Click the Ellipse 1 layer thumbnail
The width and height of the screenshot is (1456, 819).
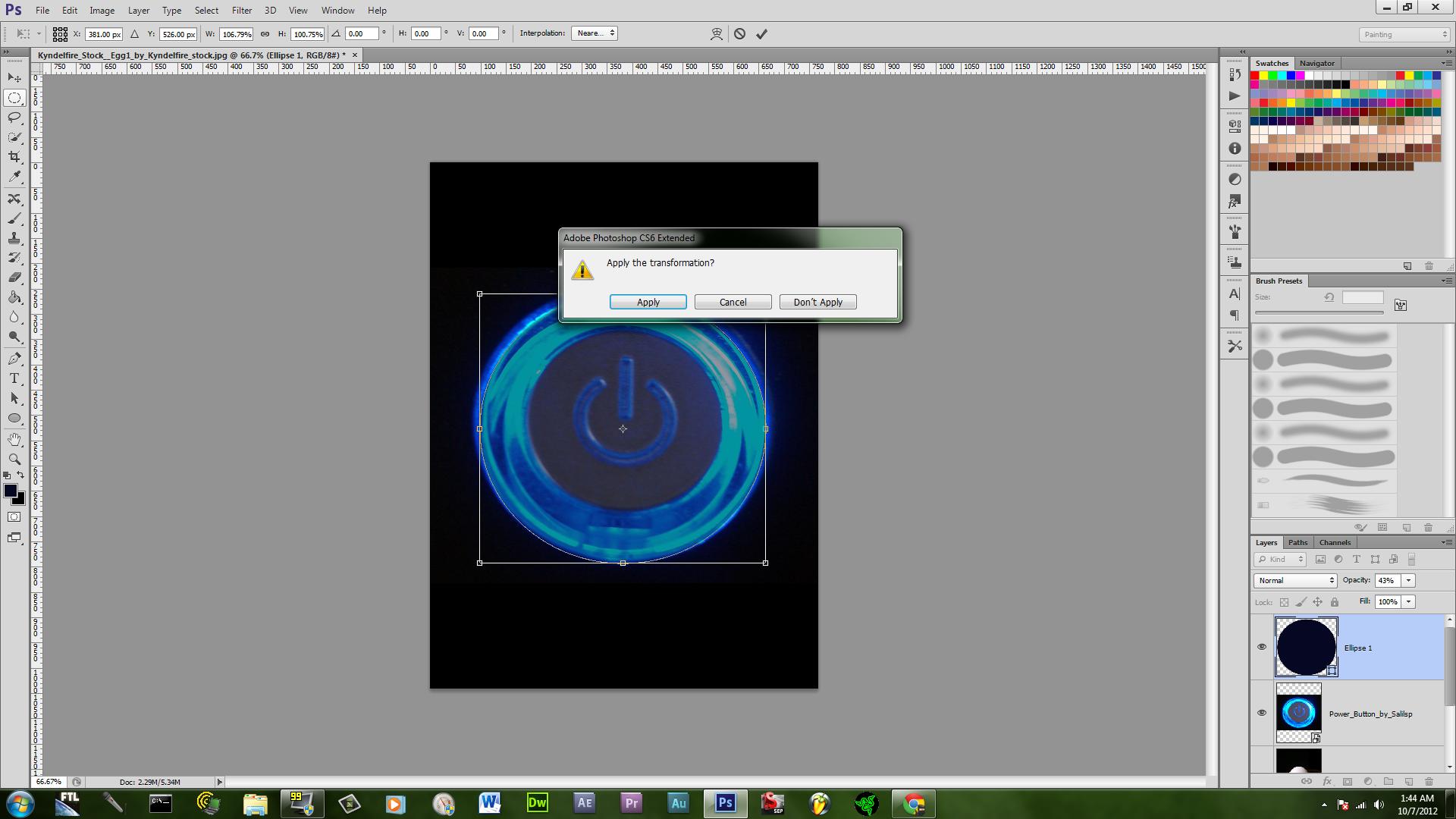pyautogui.click(x=1306, y=647)
